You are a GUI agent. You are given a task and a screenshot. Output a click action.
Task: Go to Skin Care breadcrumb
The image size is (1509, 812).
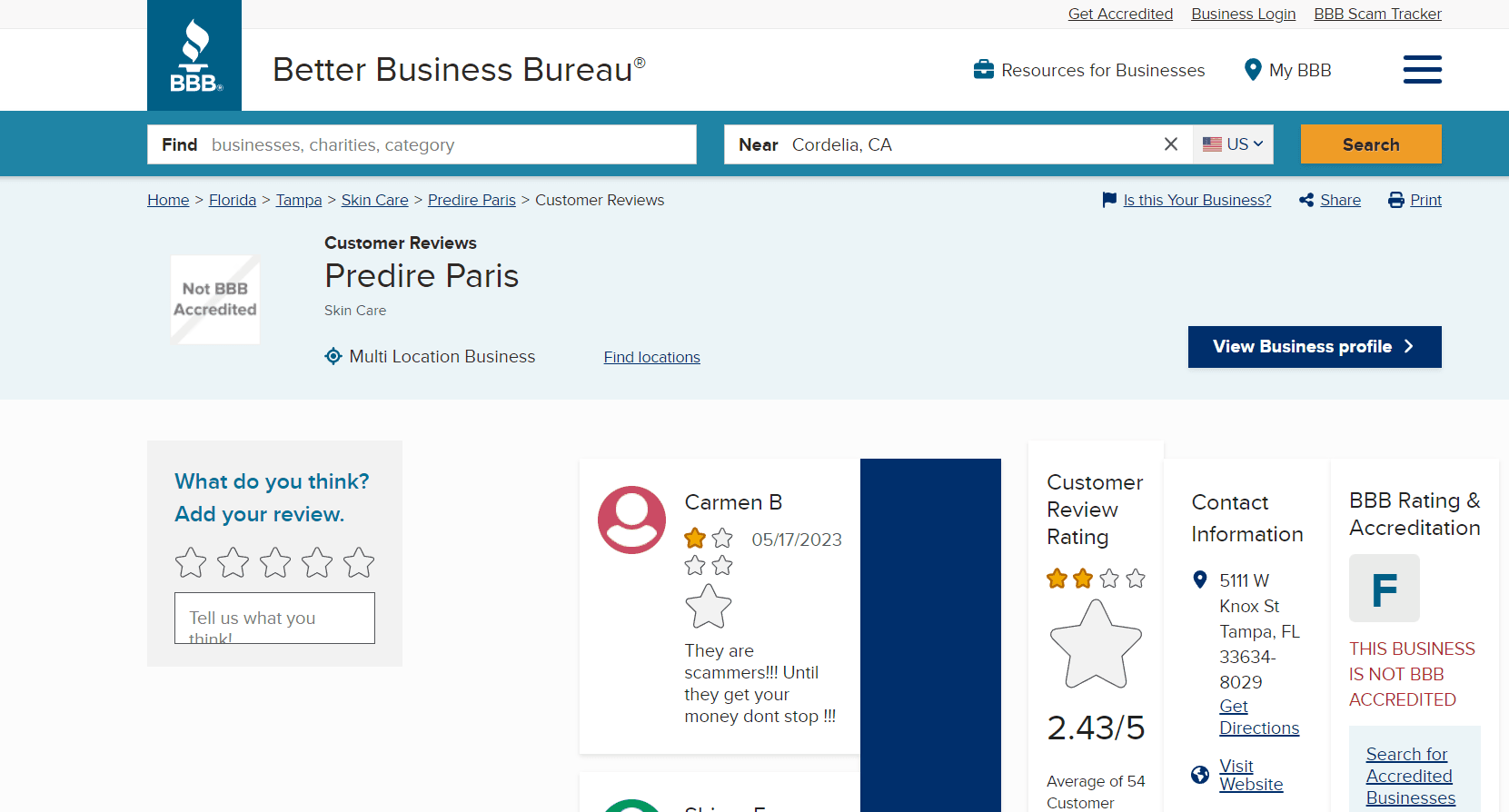click(374, 200)
